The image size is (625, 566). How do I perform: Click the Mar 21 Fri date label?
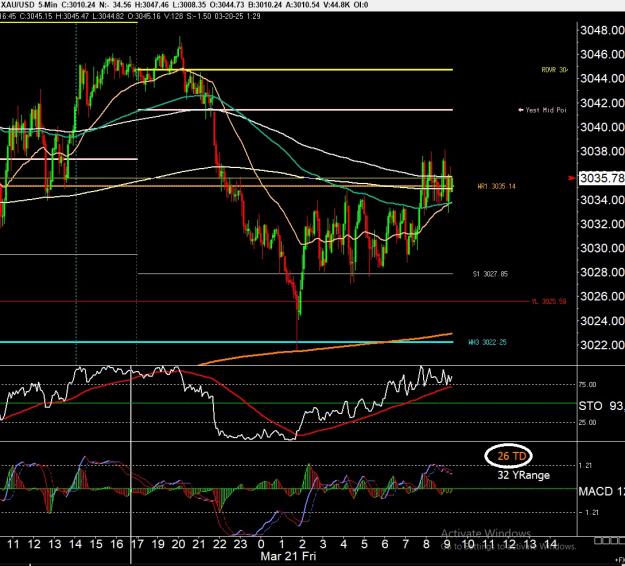coord(288,556)
